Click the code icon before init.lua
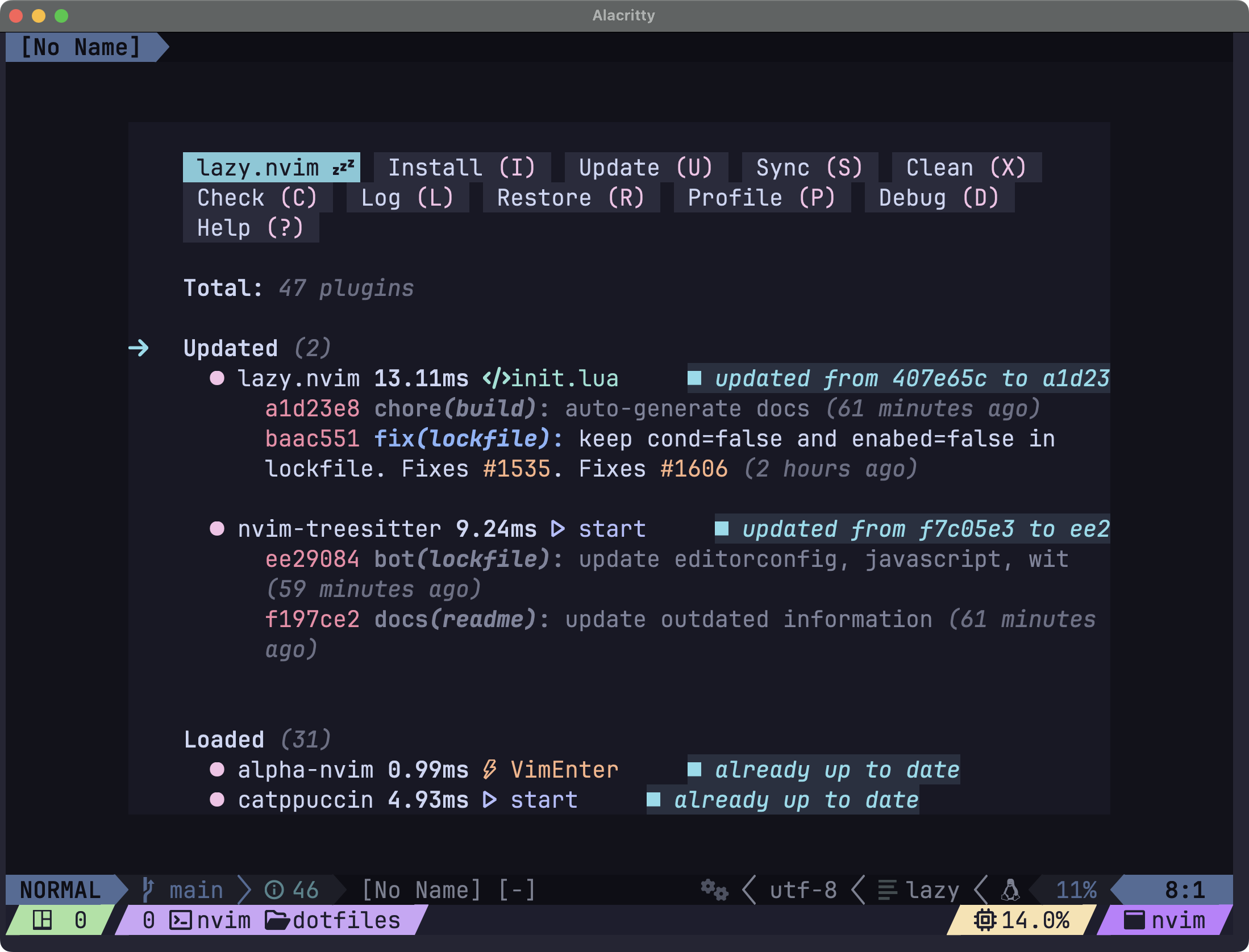The image size is (1249, 952). pos(496,378)
